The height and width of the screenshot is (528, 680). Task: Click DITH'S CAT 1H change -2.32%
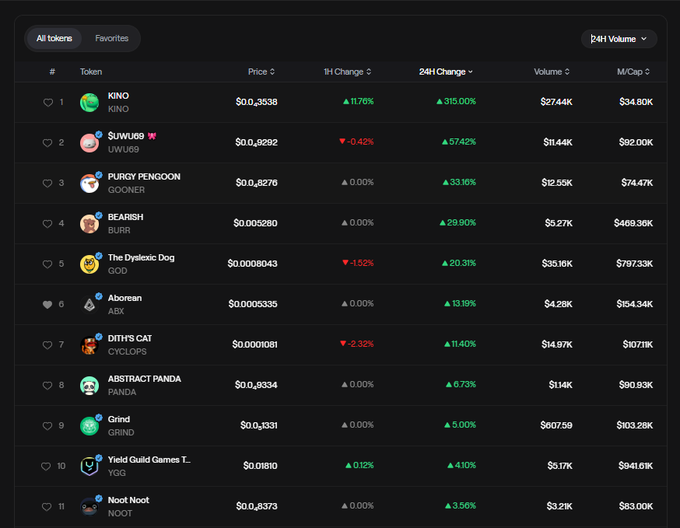[x=357, y=344]
